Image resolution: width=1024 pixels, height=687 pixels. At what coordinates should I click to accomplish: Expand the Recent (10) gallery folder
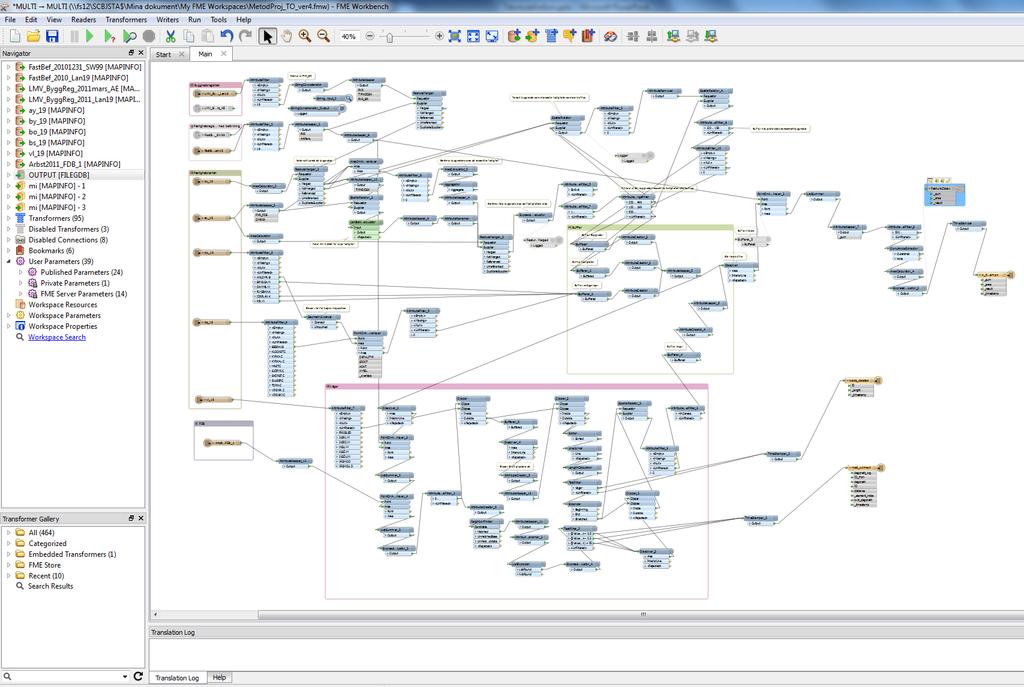point(8,576)
